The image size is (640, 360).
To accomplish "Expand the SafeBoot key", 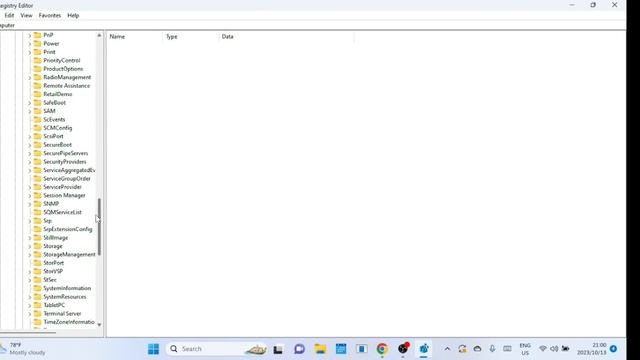I will (x=29, y=103).
